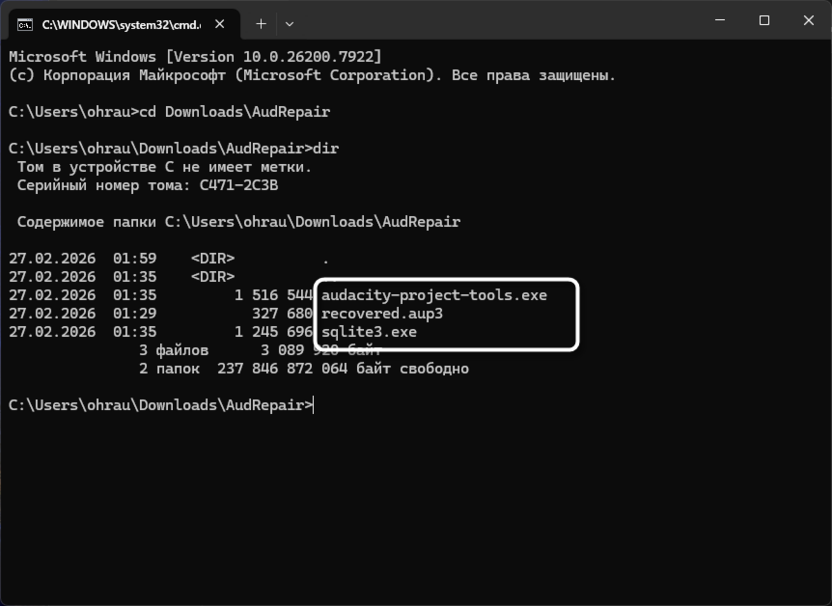The height and width of the screenshot is (606, 832).
Task: Click the recovered.aup3 file name
Action: [382, 314]
